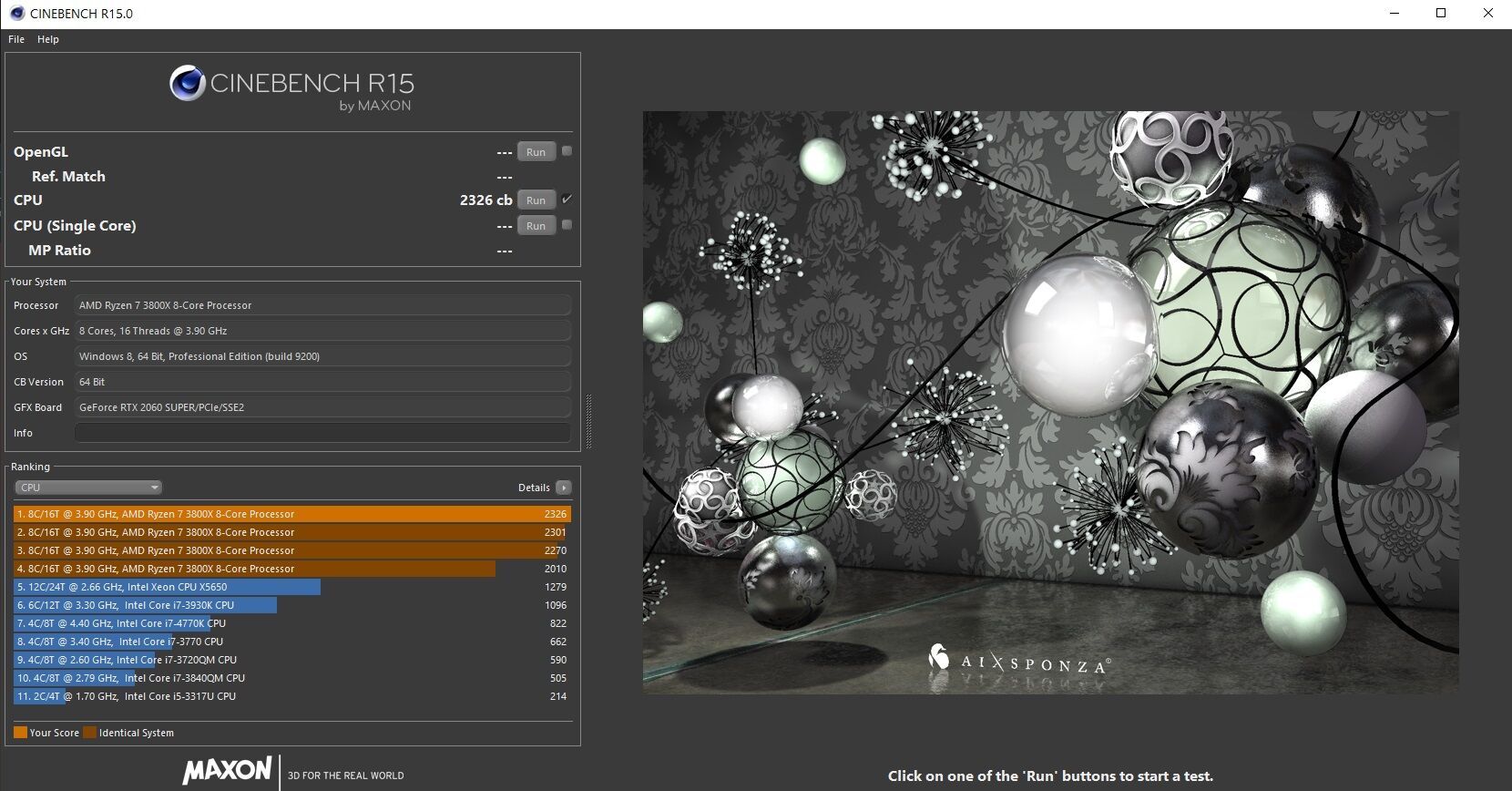Screen dimensions: 1512x791
Task: Enable the OpenGL test checkbox
Action: point(567,151)
